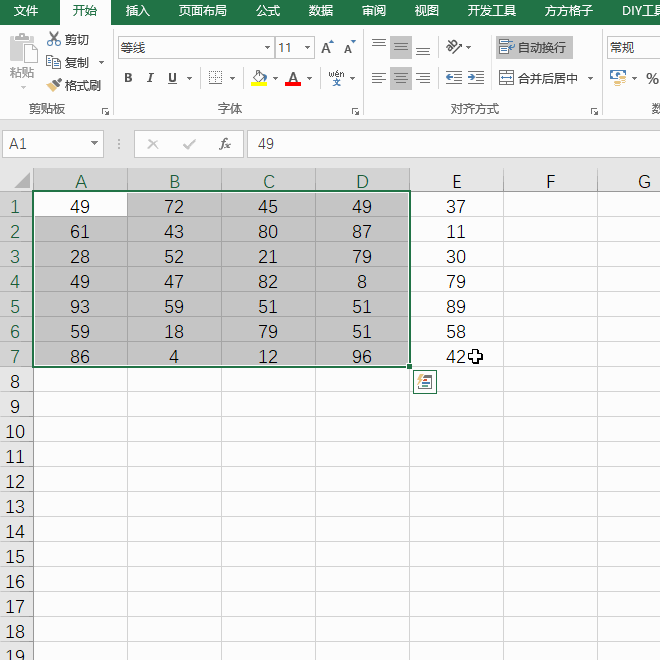660x660 pixels.
Task: Expand the font size dropdown
Action: (308, 47)
